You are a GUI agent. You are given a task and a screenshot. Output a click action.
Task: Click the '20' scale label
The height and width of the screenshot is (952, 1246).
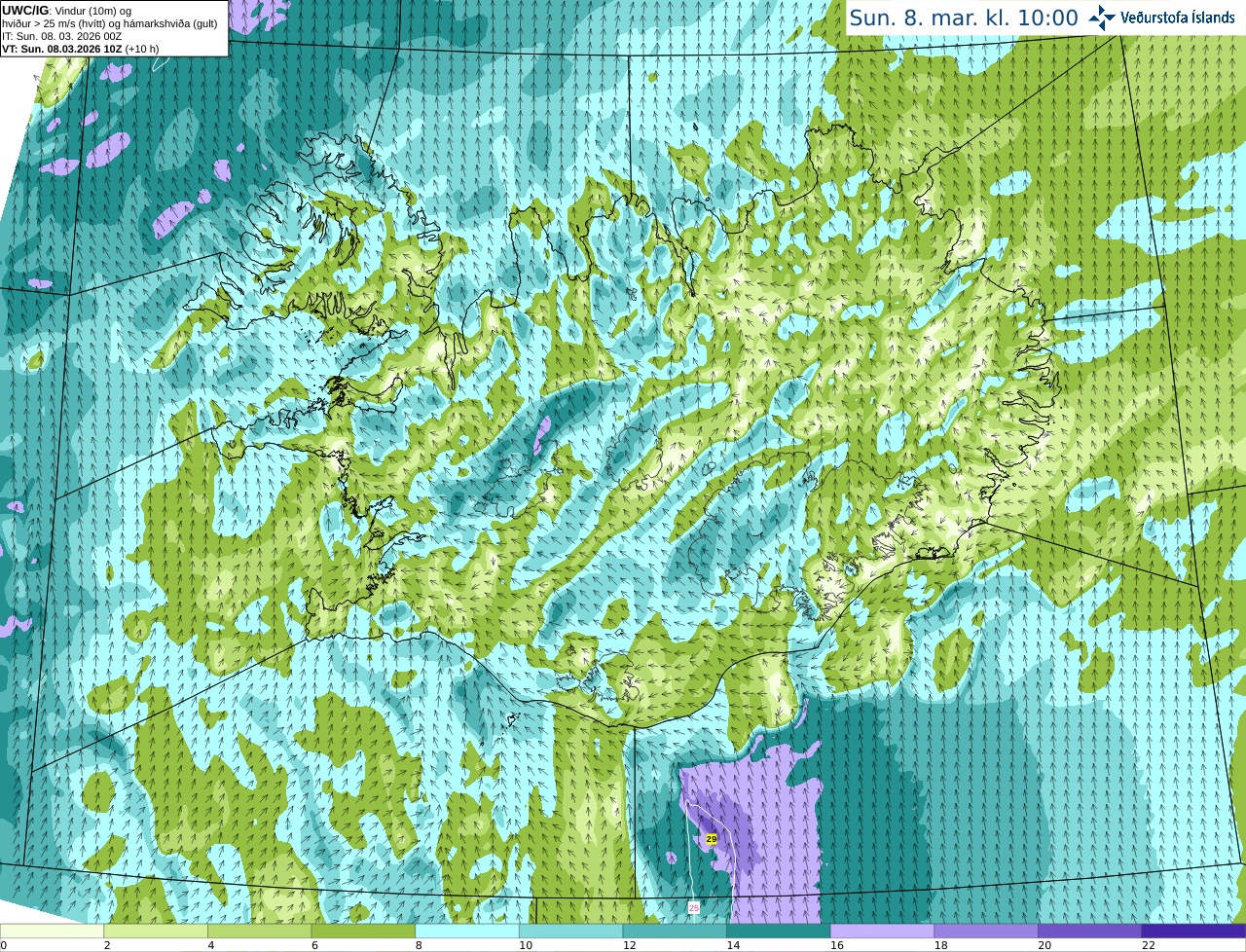pyautogui.click(x=1044, y=945)
